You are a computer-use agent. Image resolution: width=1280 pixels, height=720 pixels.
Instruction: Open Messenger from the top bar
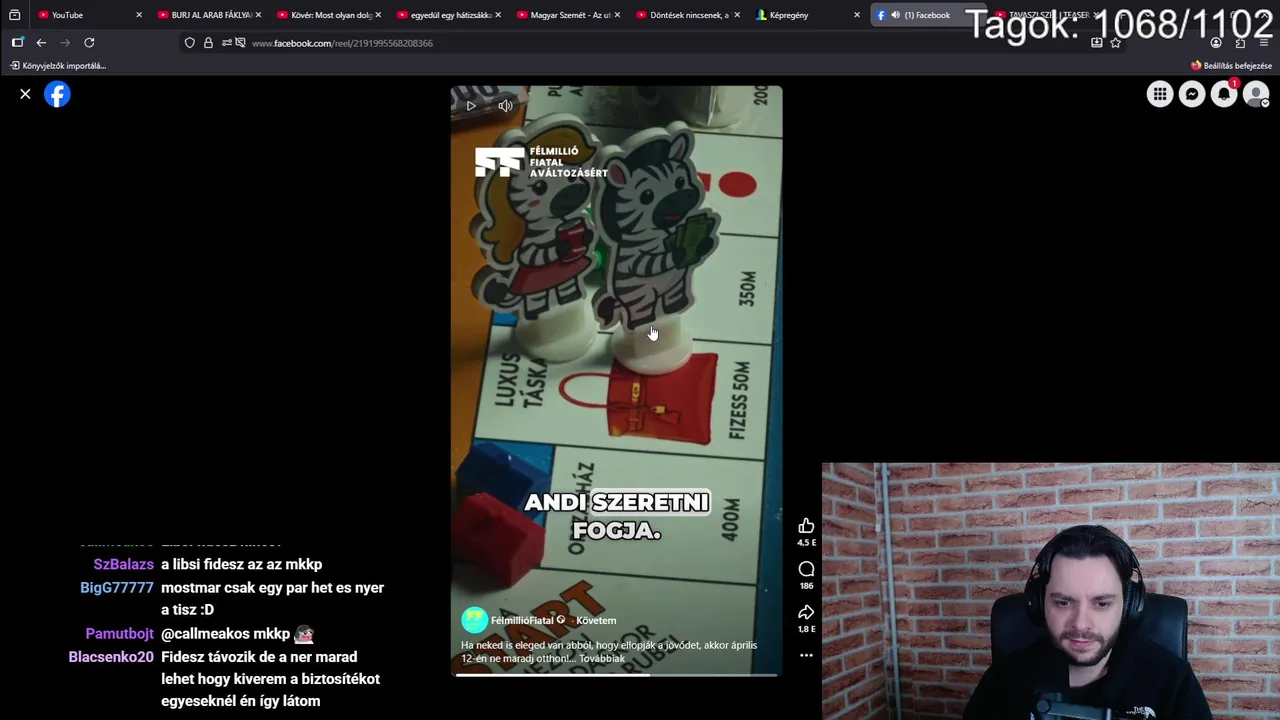tap(1191, 94)
